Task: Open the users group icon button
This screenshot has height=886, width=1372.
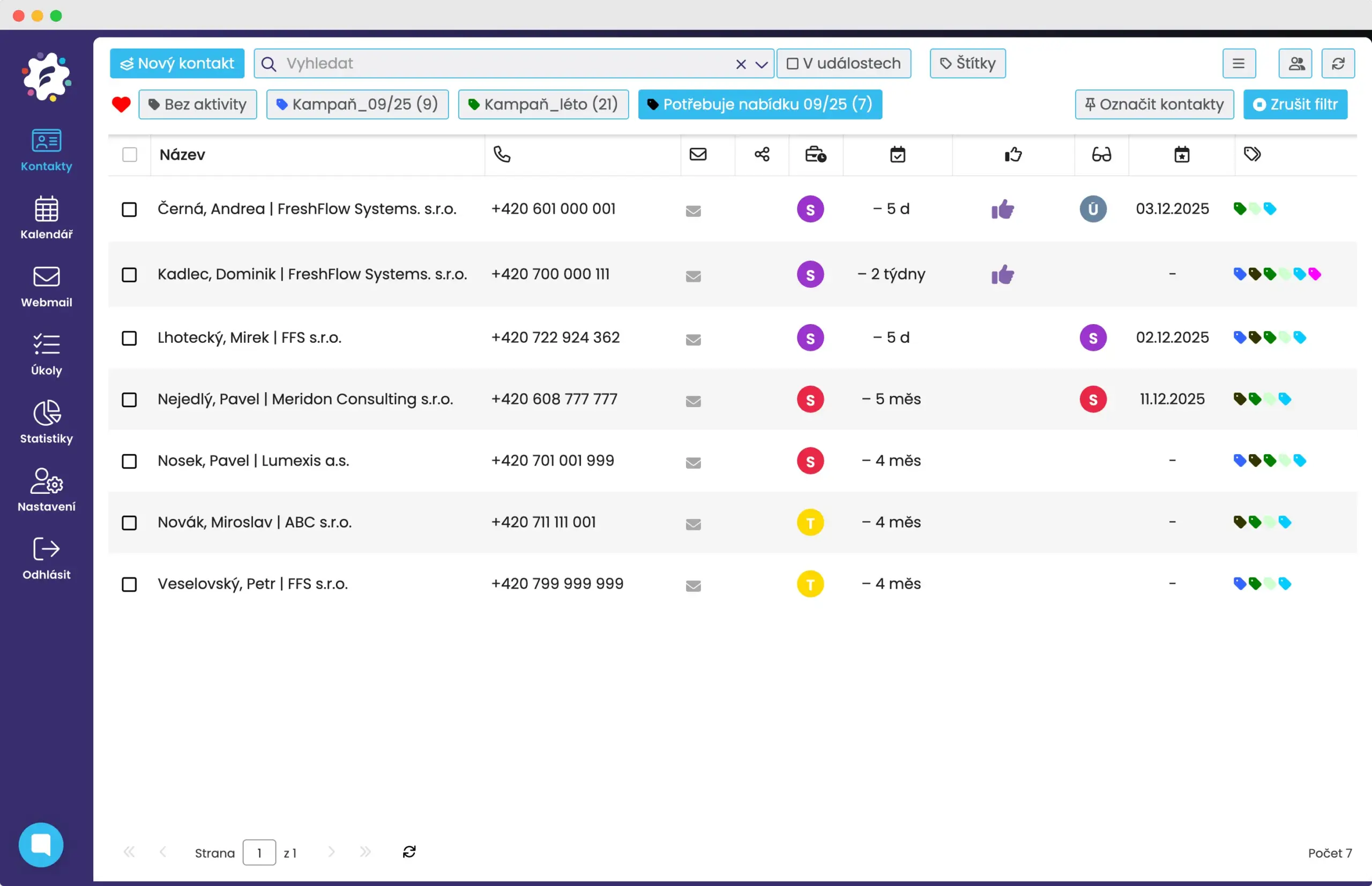Action: pyautogui.click(x=1295, y=63)
